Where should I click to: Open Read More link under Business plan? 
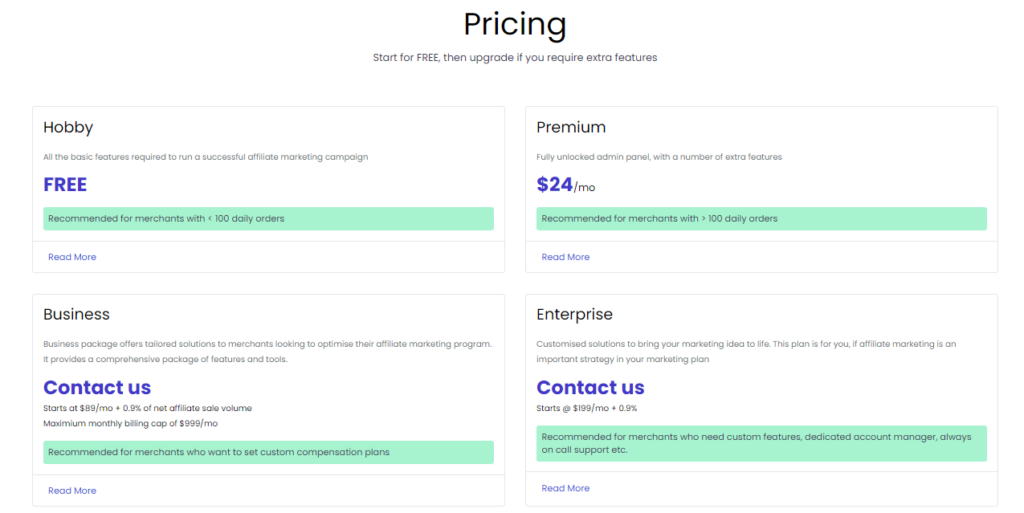pos(72,491)
